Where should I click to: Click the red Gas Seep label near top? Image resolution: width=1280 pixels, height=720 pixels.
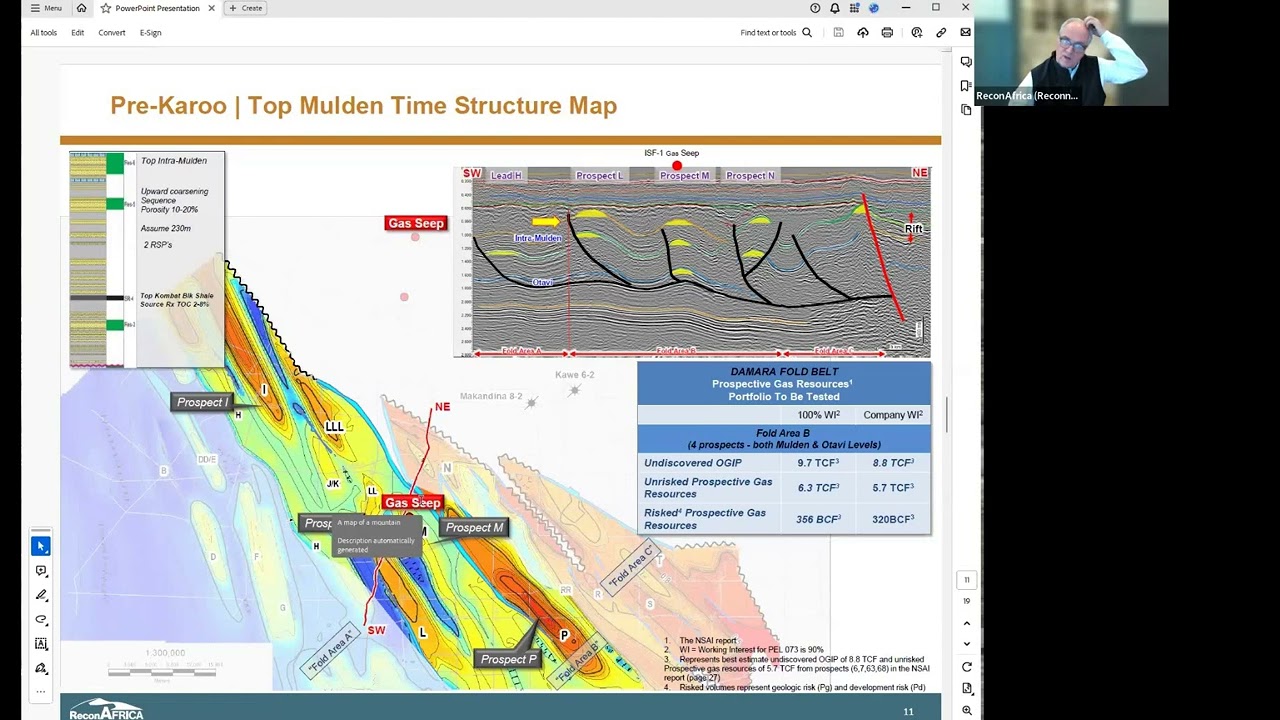pos(415,223)
